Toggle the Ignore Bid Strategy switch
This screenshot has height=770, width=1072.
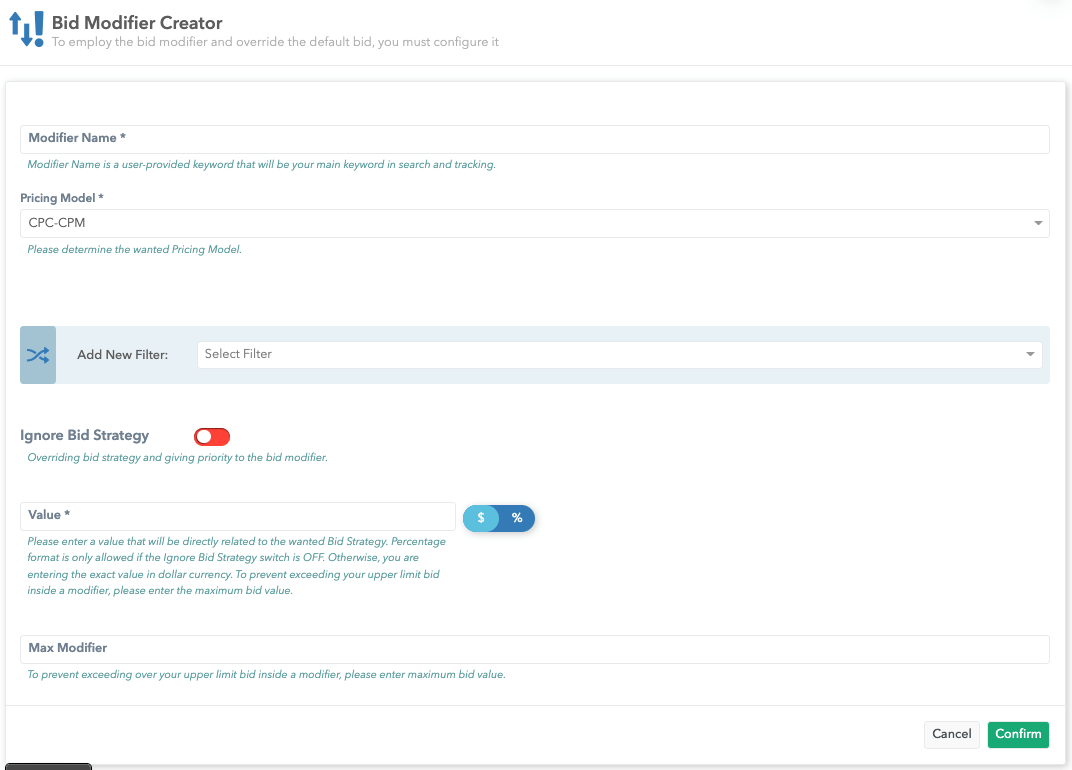coord(212,436)
